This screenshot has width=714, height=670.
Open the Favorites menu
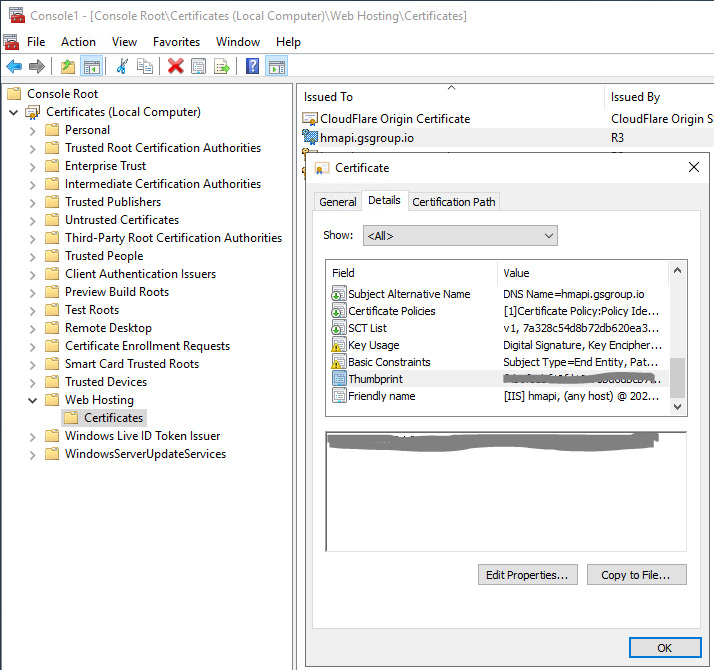176,42
